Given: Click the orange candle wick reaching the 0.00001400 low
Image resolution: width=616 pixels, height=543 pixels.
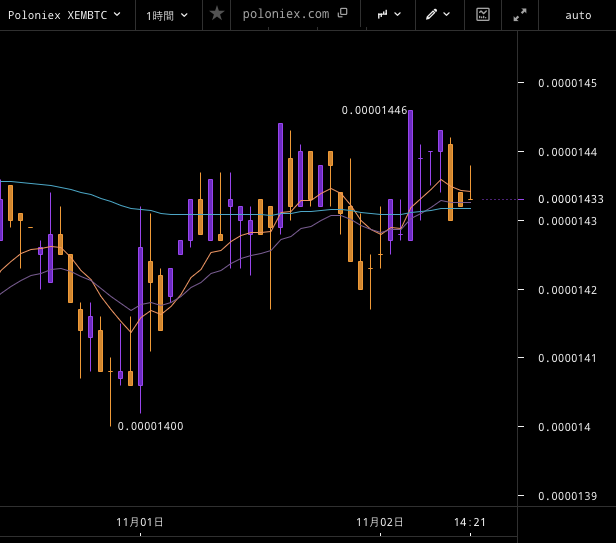Looking at the screenshot, I should pos(110,392).
